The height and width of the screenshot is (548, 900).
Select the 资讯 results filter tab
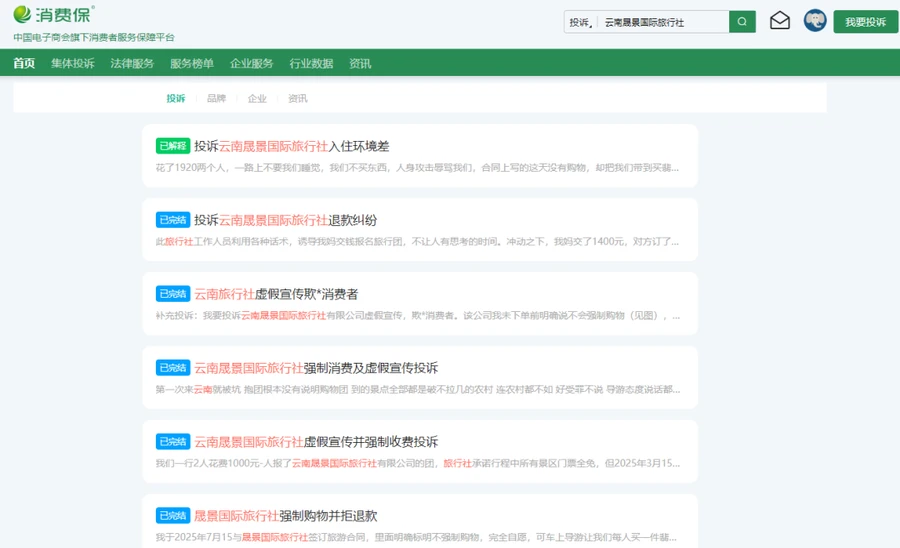click(x=297, y=98)
